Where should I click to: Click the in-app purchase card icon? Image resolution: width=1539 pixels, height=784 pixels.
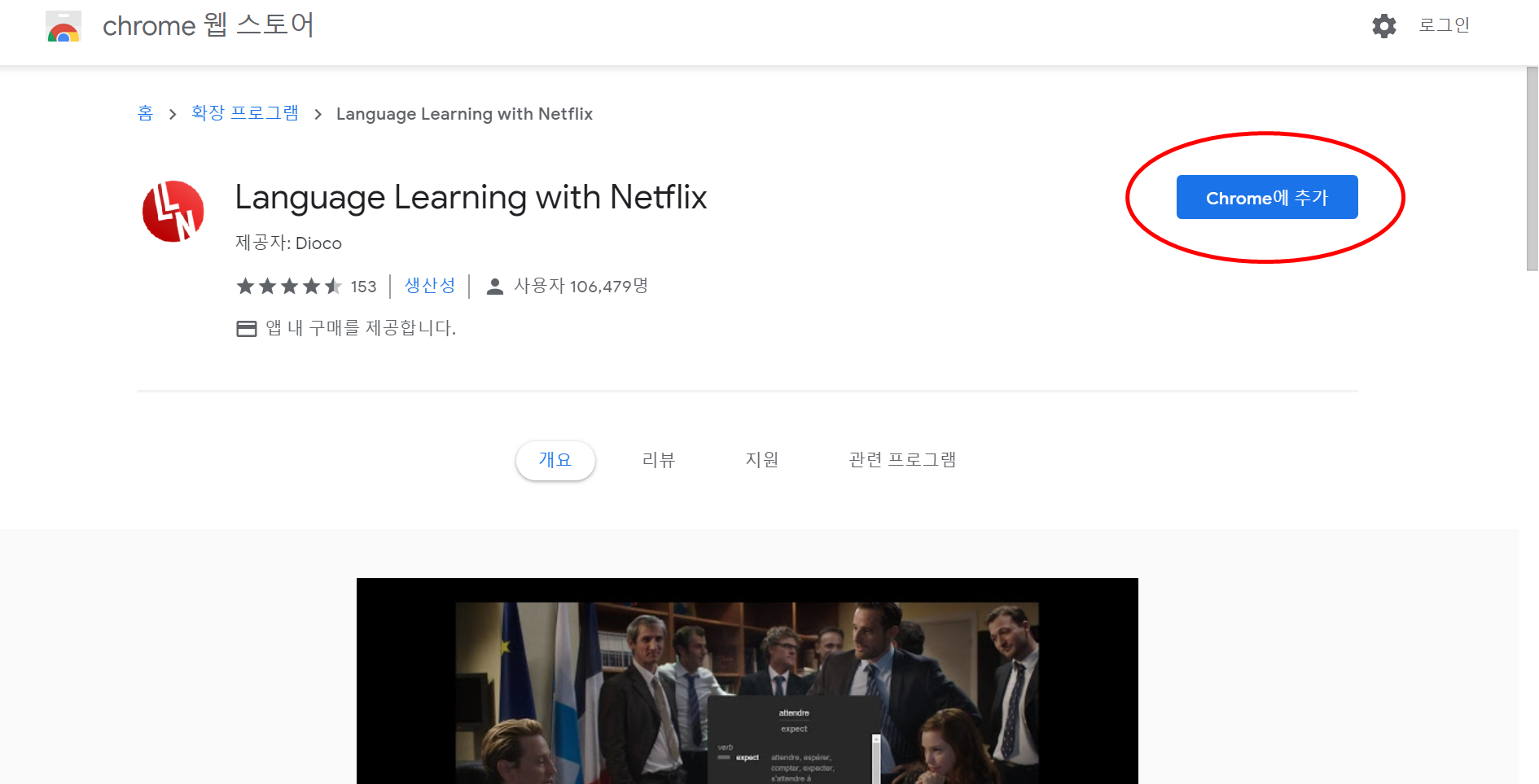[x=246, y=328]
